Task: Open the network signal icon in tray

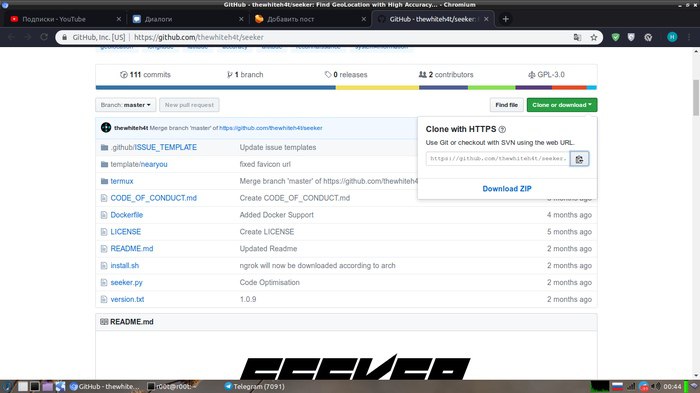Action: (x=631, y=386)
